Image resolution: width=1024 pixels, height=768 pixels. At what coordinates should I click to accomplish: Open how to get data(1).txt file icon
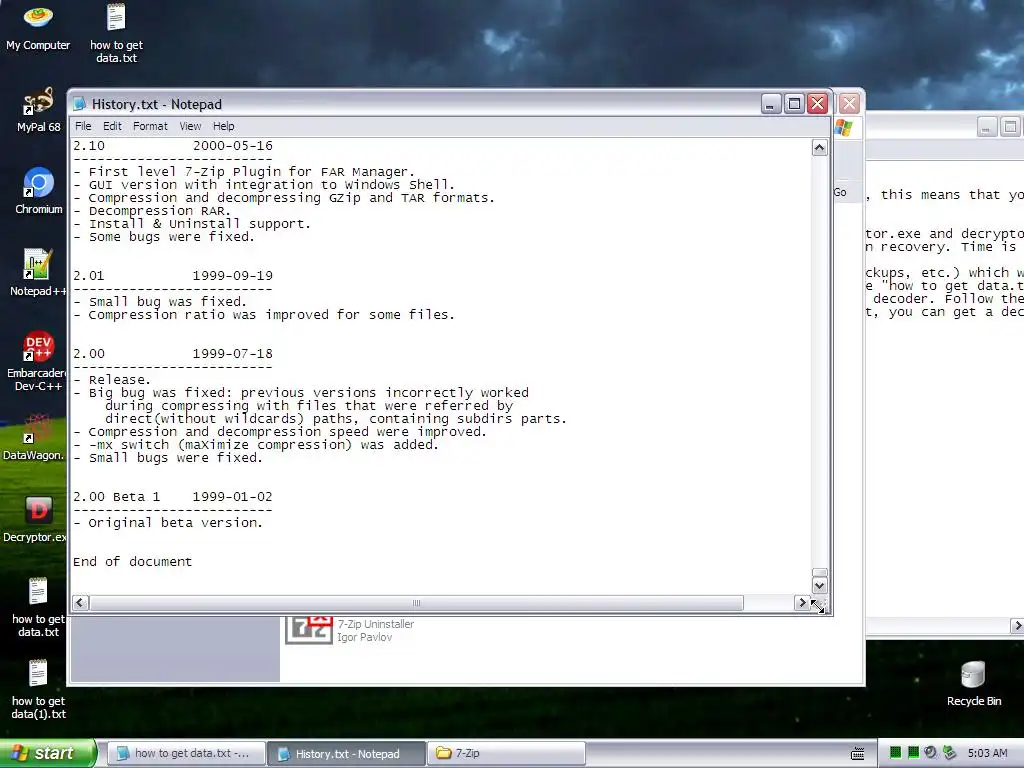39,690
